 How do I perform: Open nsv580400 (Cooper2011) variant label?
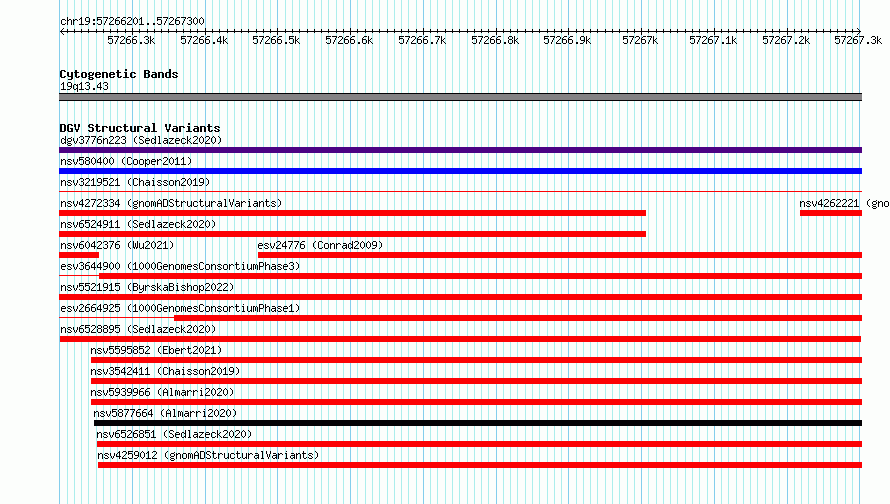pos(126,161)
